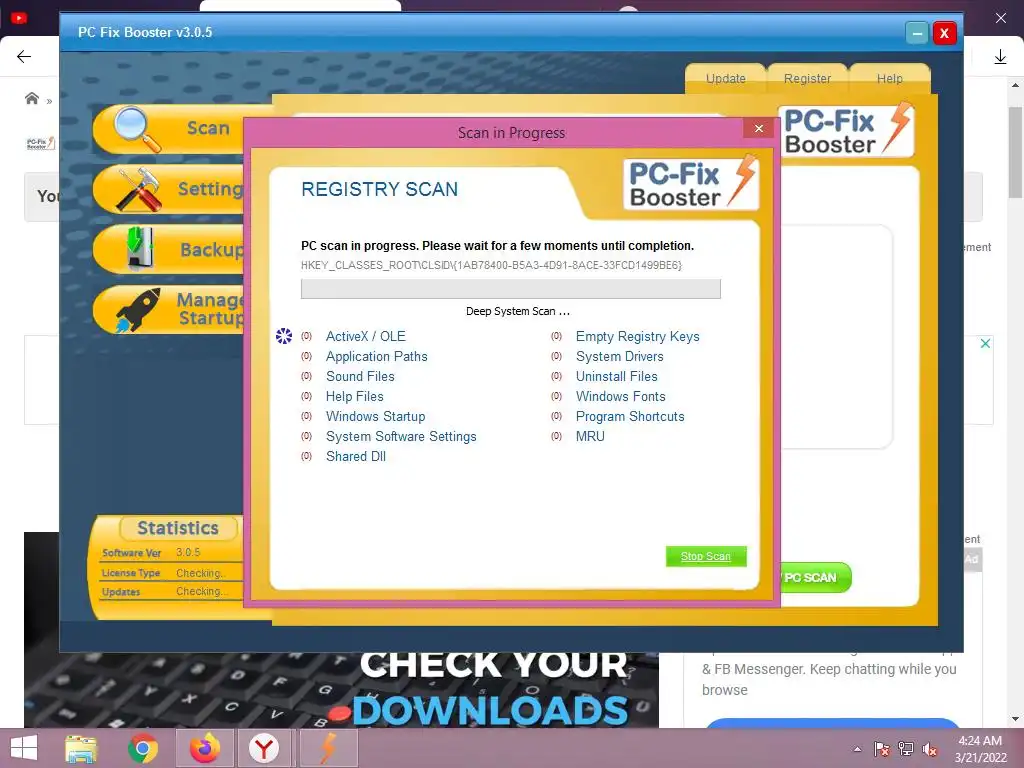Click the ActiveX / OLE scan category
Image resolution: width=1024 pixels, height=768 pixels.
366,336
